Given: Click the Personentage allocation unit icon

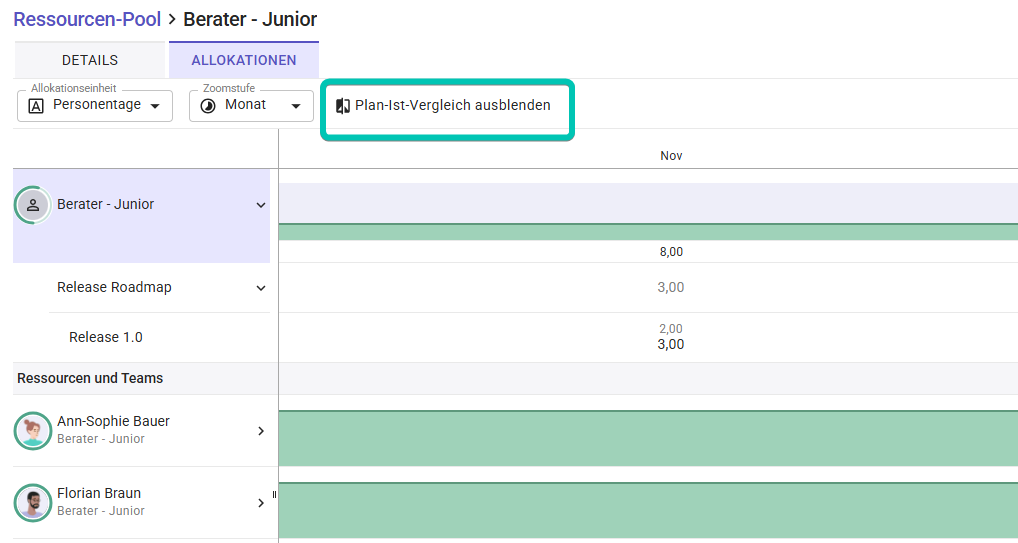Looking at the screenshot, I should 36,106.
